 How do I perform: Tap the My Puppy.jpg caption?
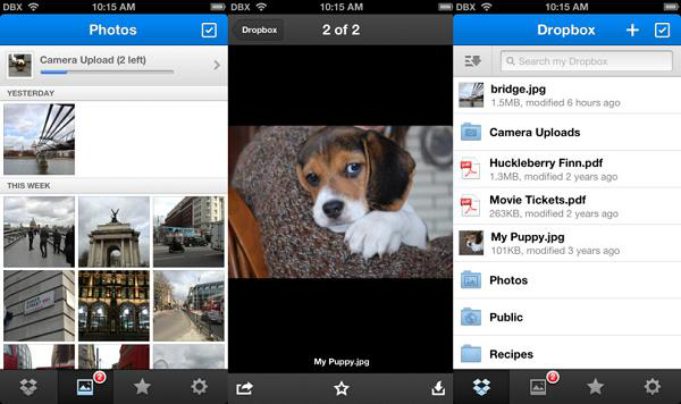coord(341,361)
